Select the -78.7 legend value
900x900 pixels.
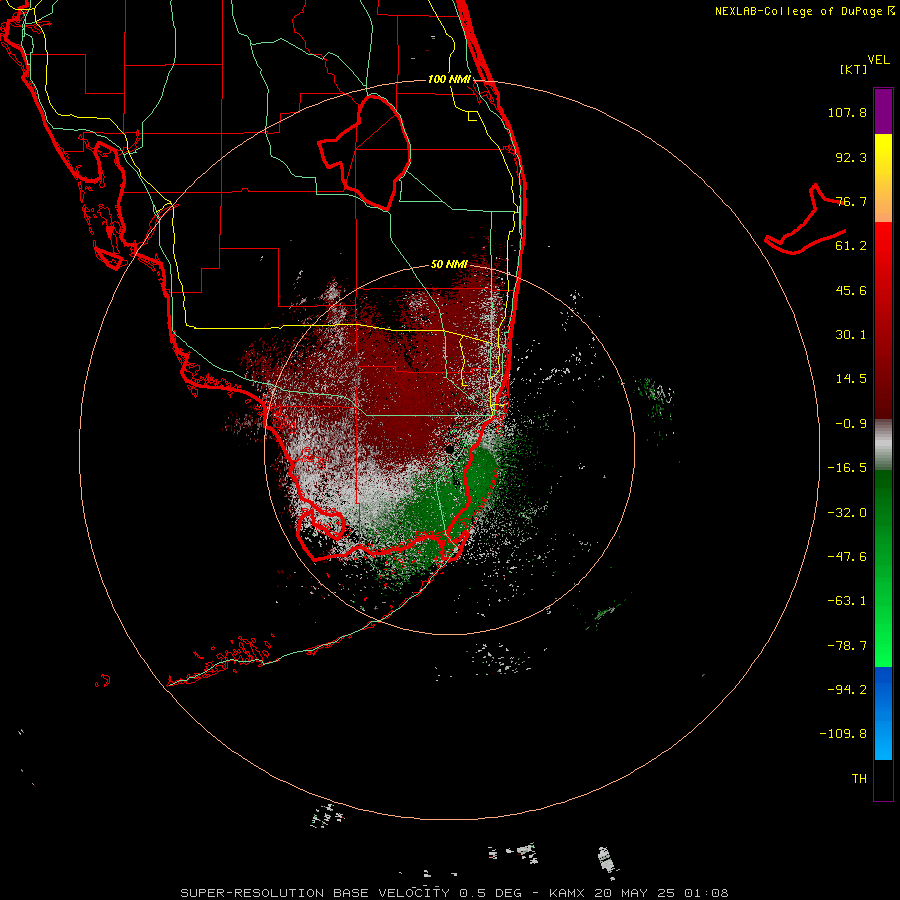[x=847, y=646]
